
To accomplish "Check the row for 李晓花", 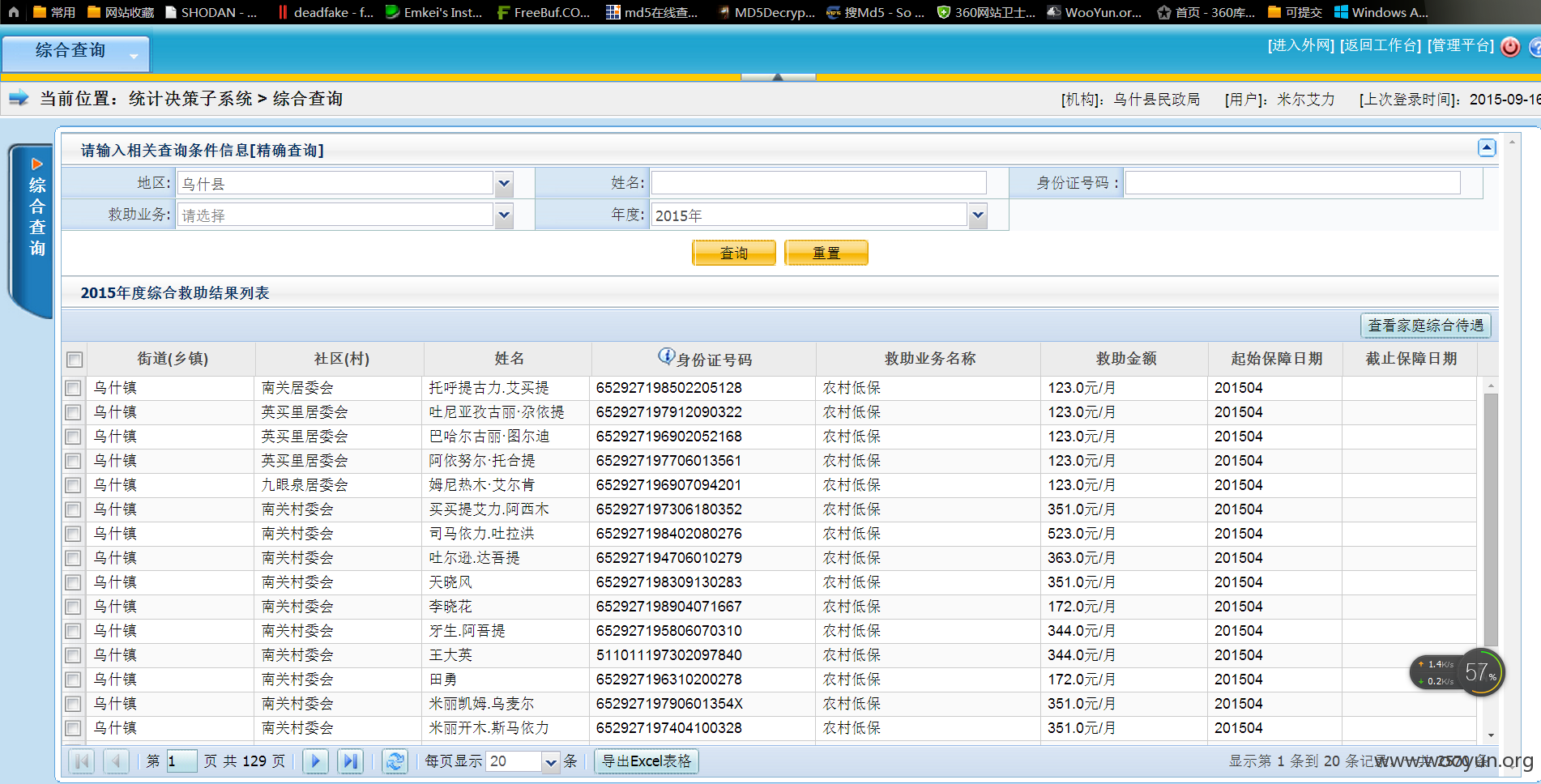I will [x=73, y=607].
